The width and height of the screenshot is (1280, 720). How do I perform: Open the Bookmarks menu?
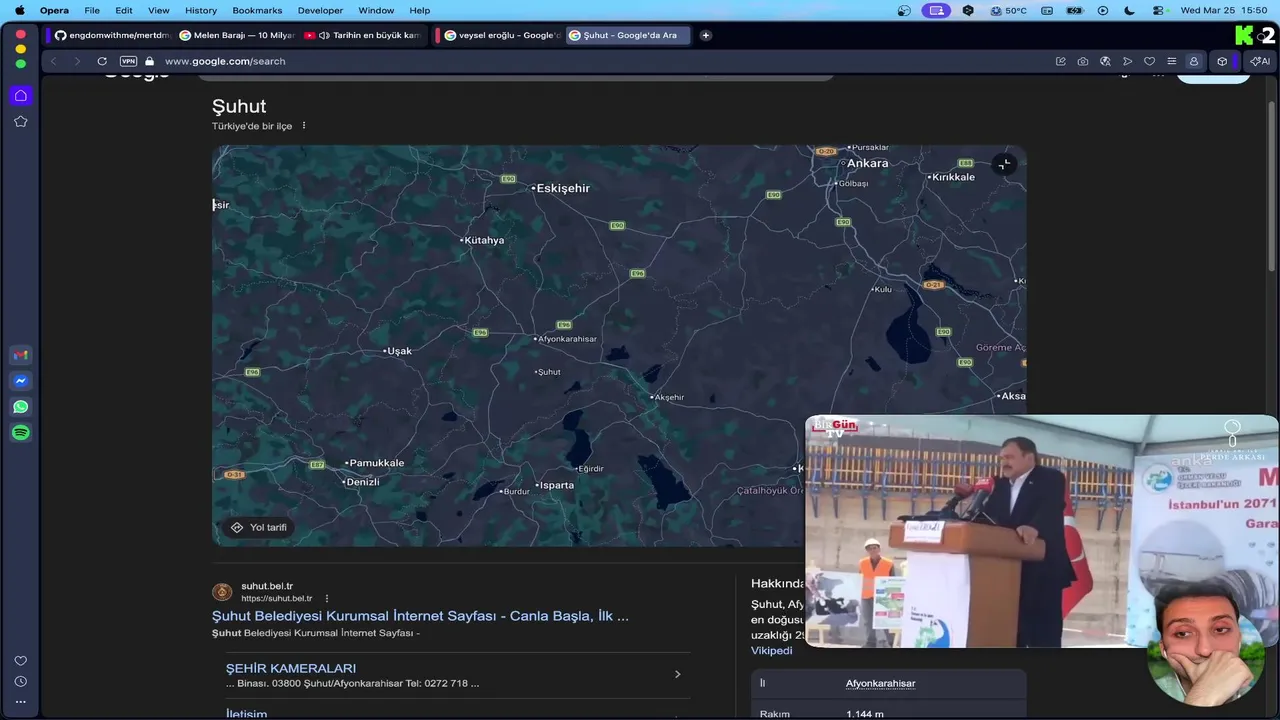tap(258, 10)
